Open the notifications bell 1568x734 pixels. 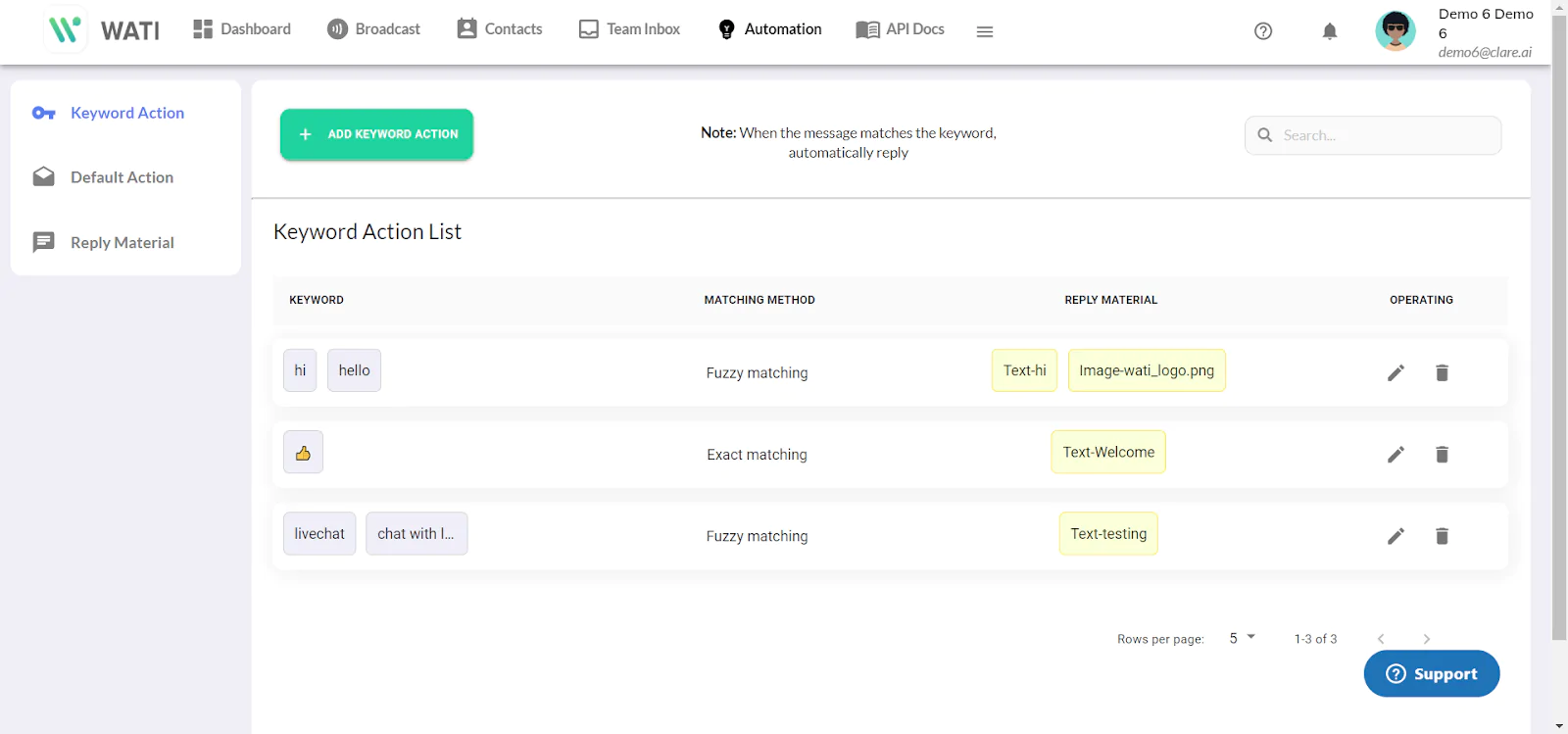[x=1330, y=31]
